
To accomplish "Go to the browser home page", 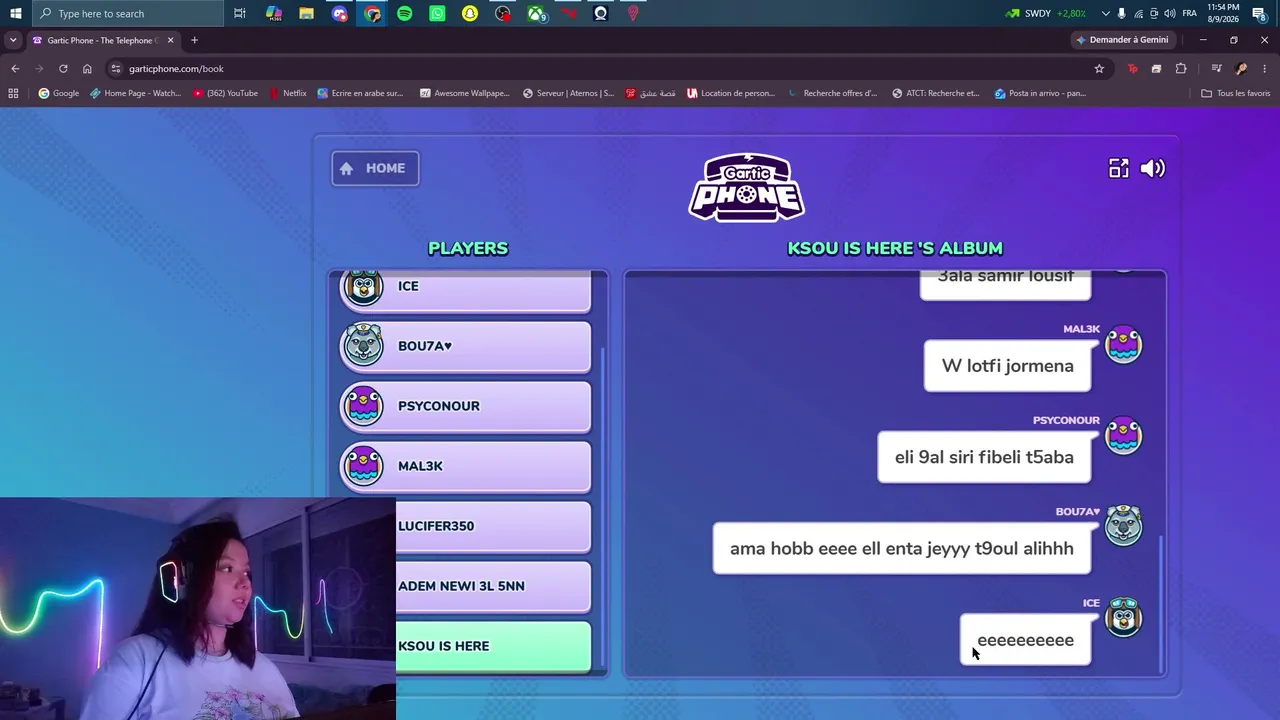I will [87, 68].
